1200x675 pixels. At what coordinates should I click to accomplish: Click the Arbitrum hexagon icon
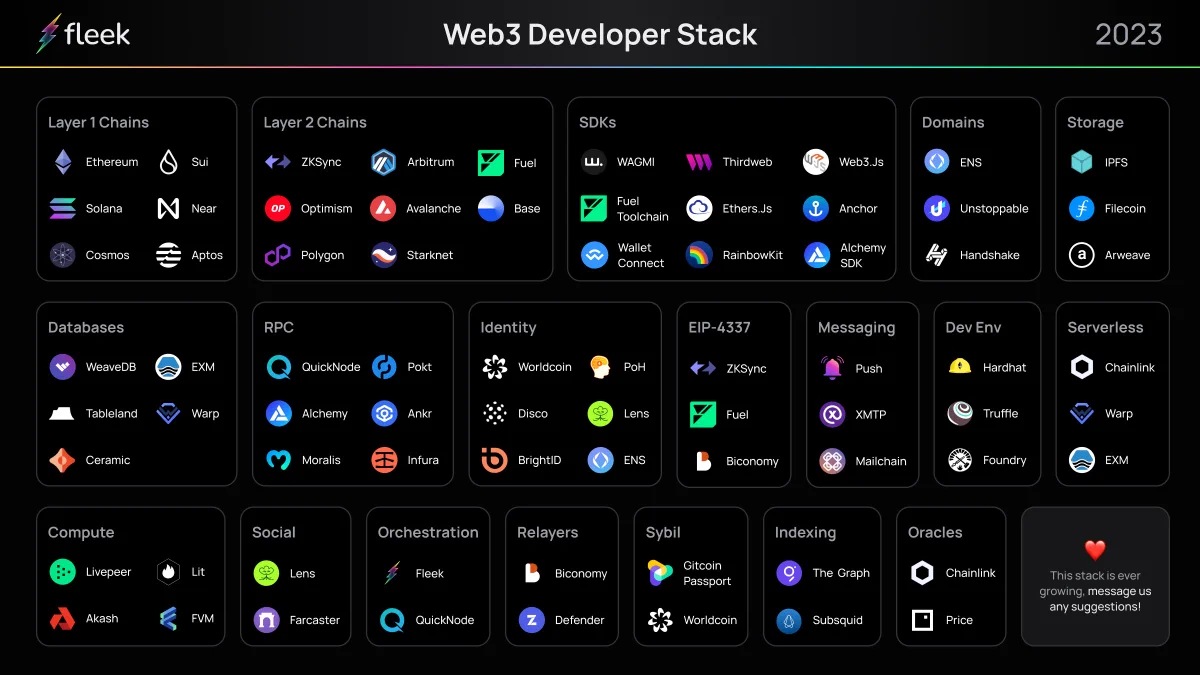pyautogui.click(x=384, y=162)
